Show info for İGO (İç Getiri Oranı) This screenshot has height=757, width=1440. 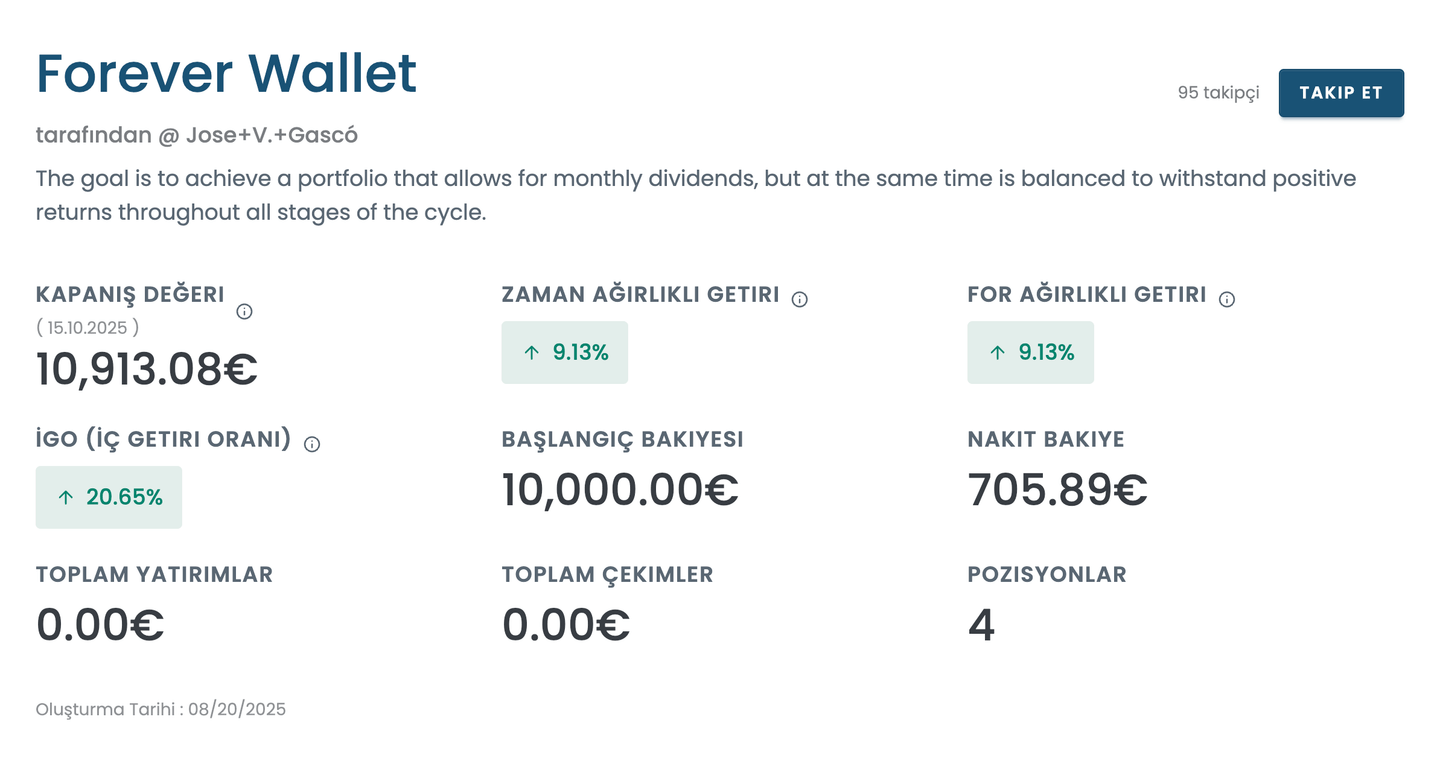click(312, 444)
